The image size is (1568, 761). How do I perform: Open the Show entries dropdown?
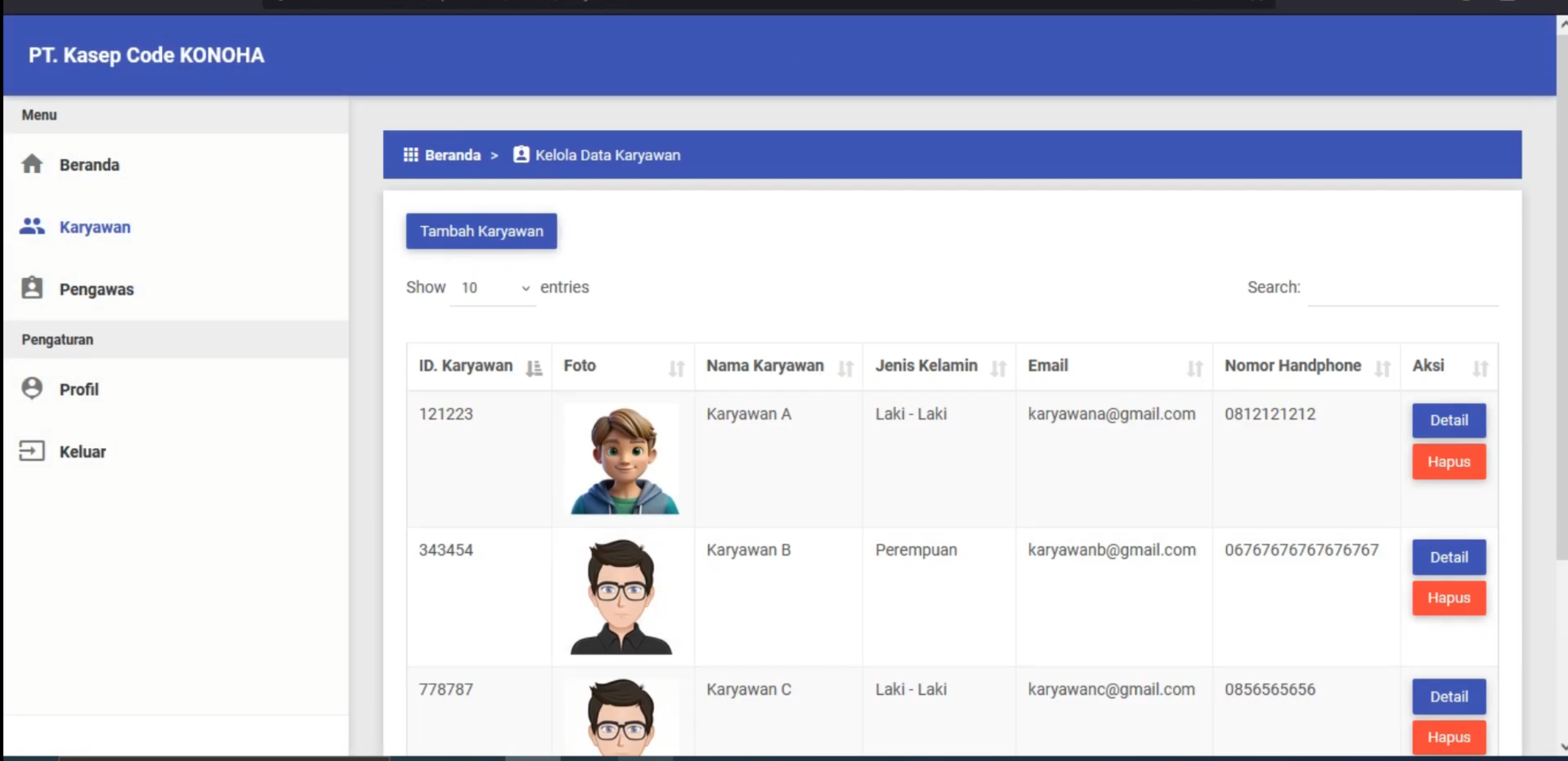(x=493, y=288)
